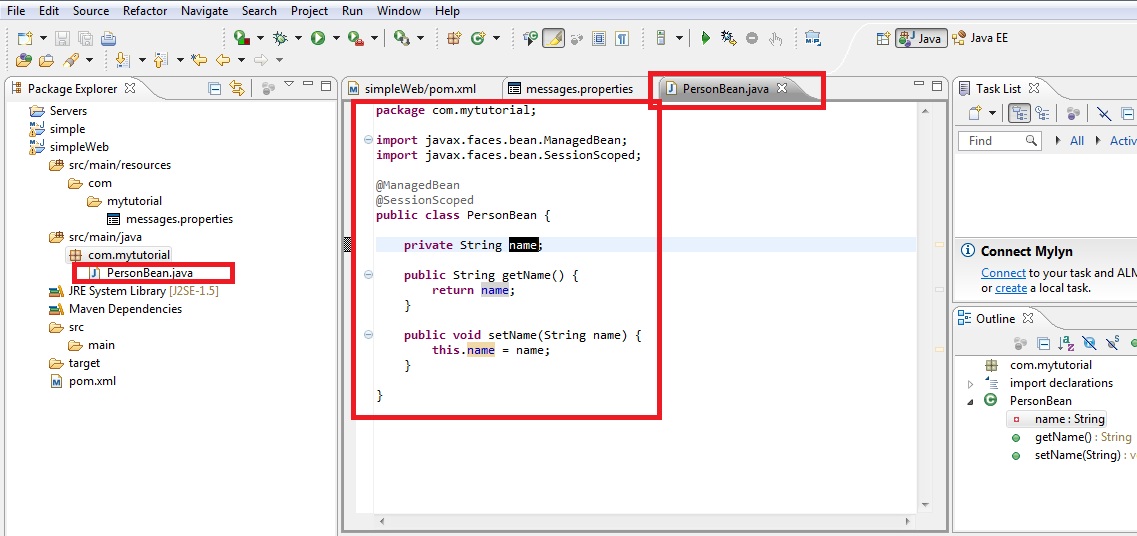
Task: Toggle Hide Fields in Outline
Action: click(x=1088, y=343)
